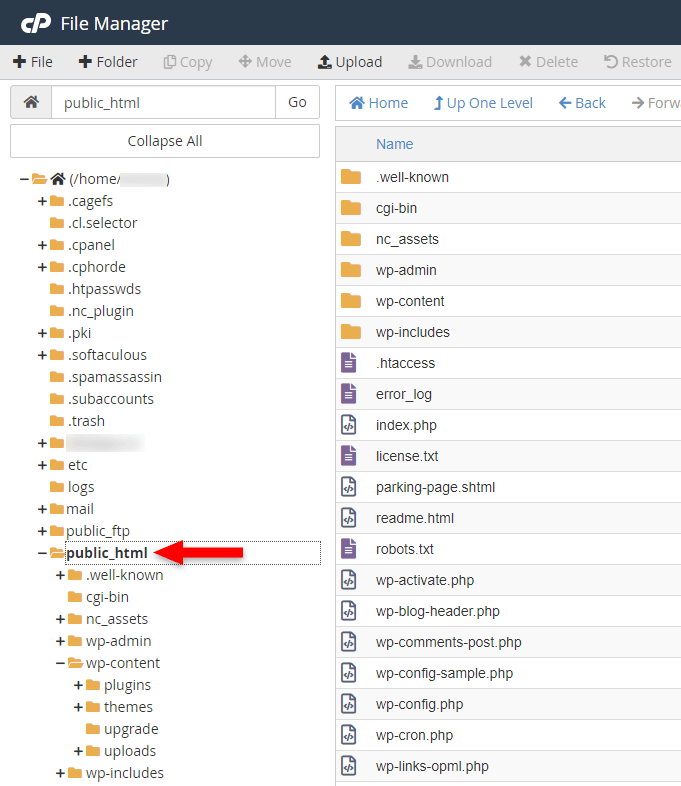
Task: Click the Copy toolbar button
Action: 188,62
